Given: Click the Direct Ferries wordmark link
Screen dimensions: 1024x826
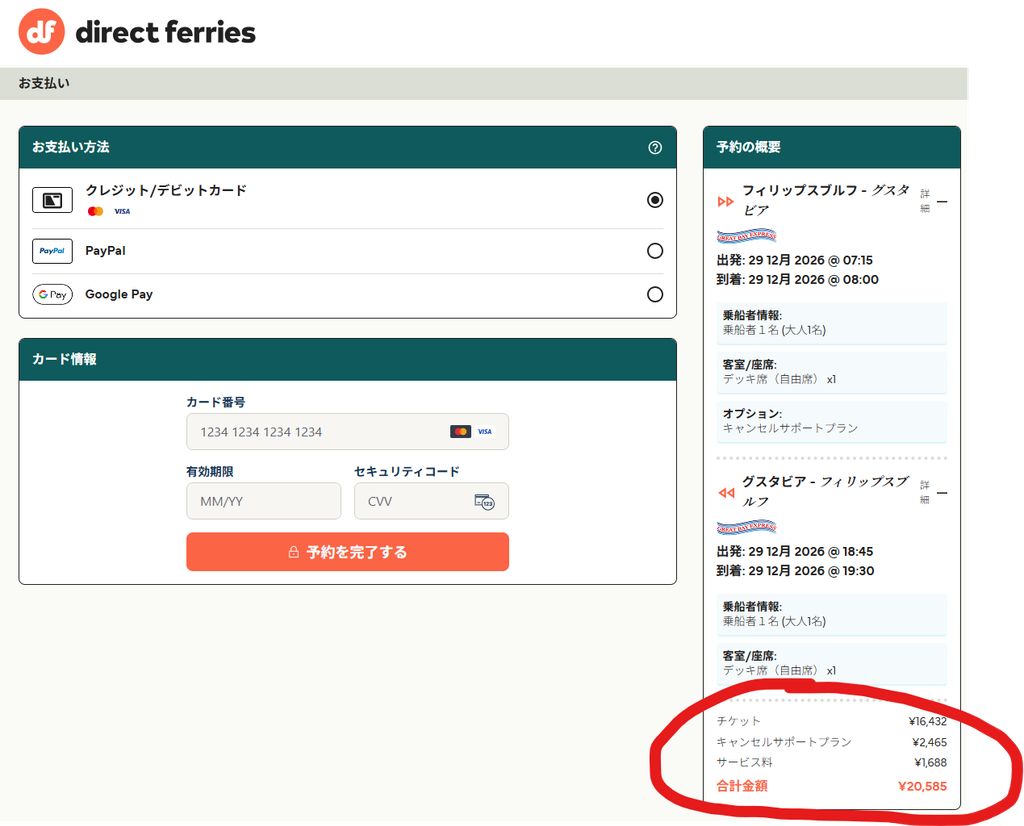Looking at the screenshot, I should pyautogui.click(x=165, y=32).
